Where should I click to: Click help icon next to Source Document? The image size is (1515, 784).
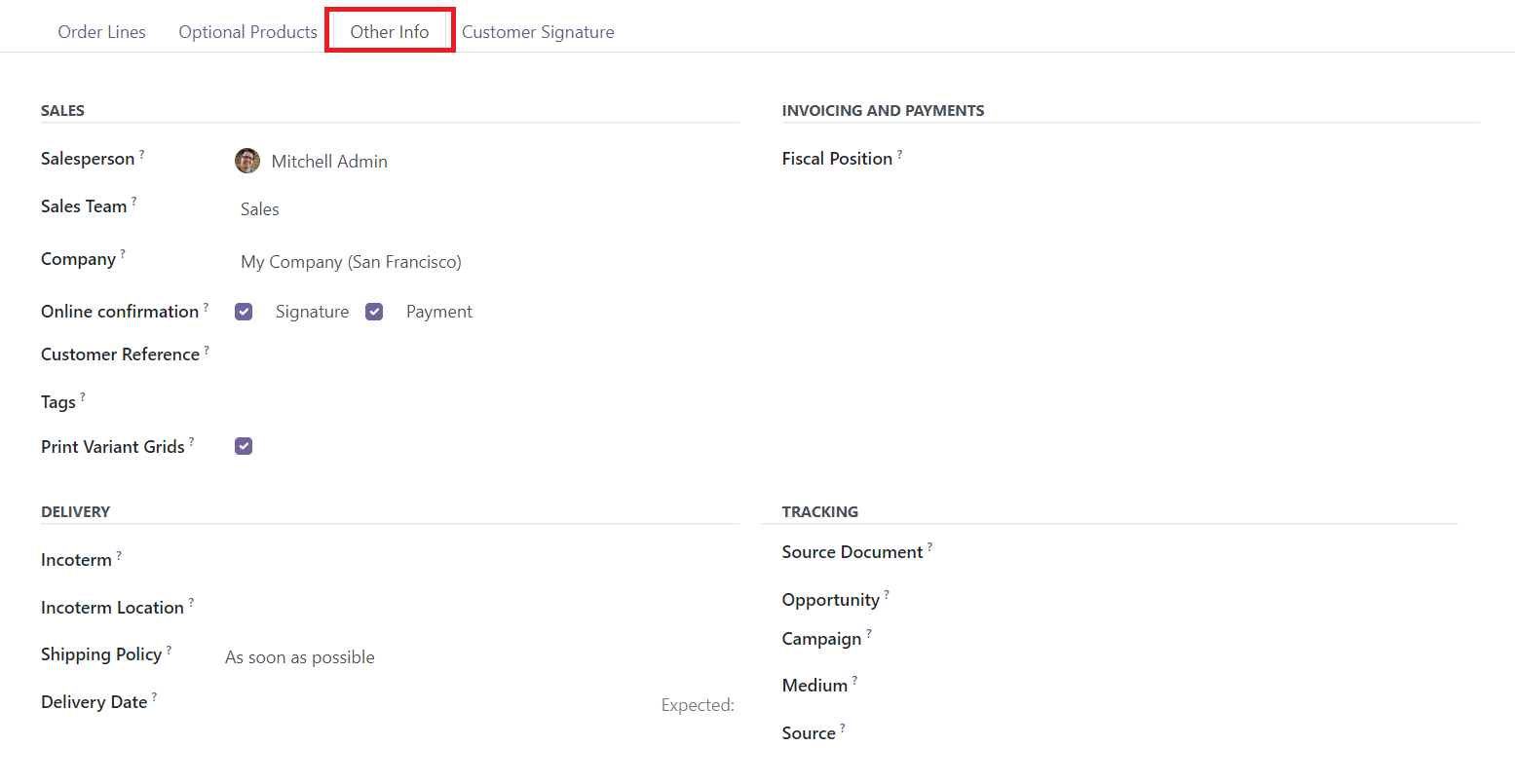[929, 547]
